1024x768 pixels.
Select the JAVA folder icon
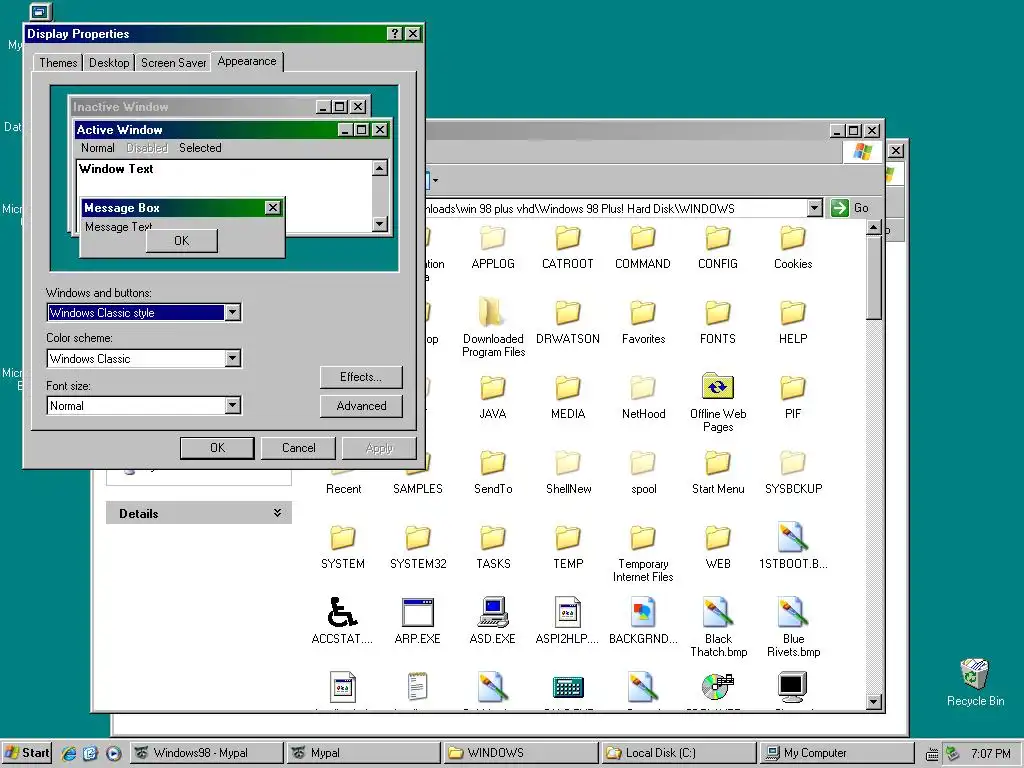(492, 389)
